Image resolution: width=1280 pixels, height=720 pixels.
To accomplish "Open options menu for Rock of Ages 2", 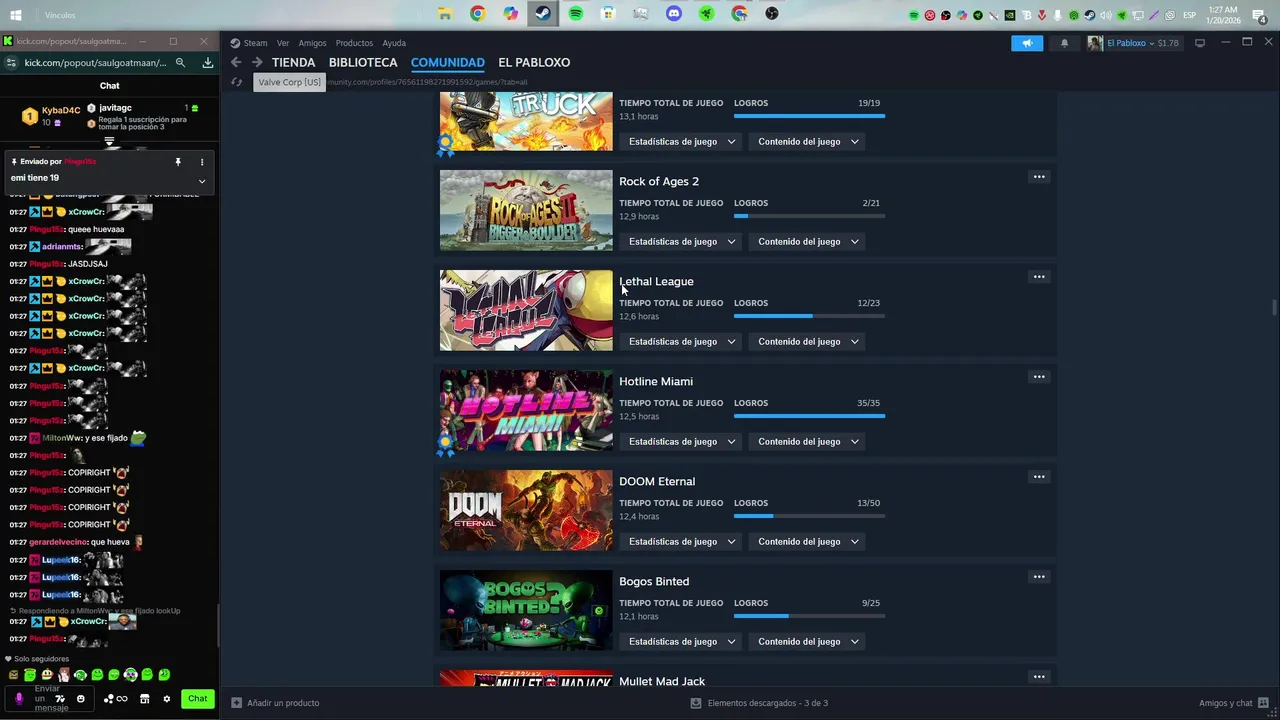I will coord(1039,177).
